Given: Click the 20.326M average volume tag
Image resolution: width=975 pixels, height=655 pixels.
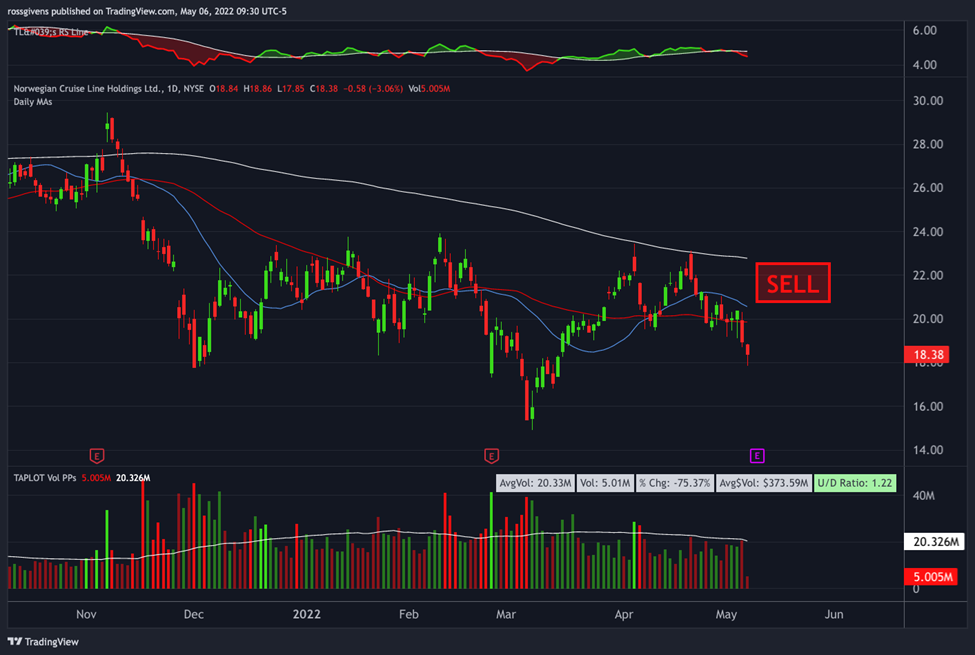Looking at the screenshot, I should (934, 541).
